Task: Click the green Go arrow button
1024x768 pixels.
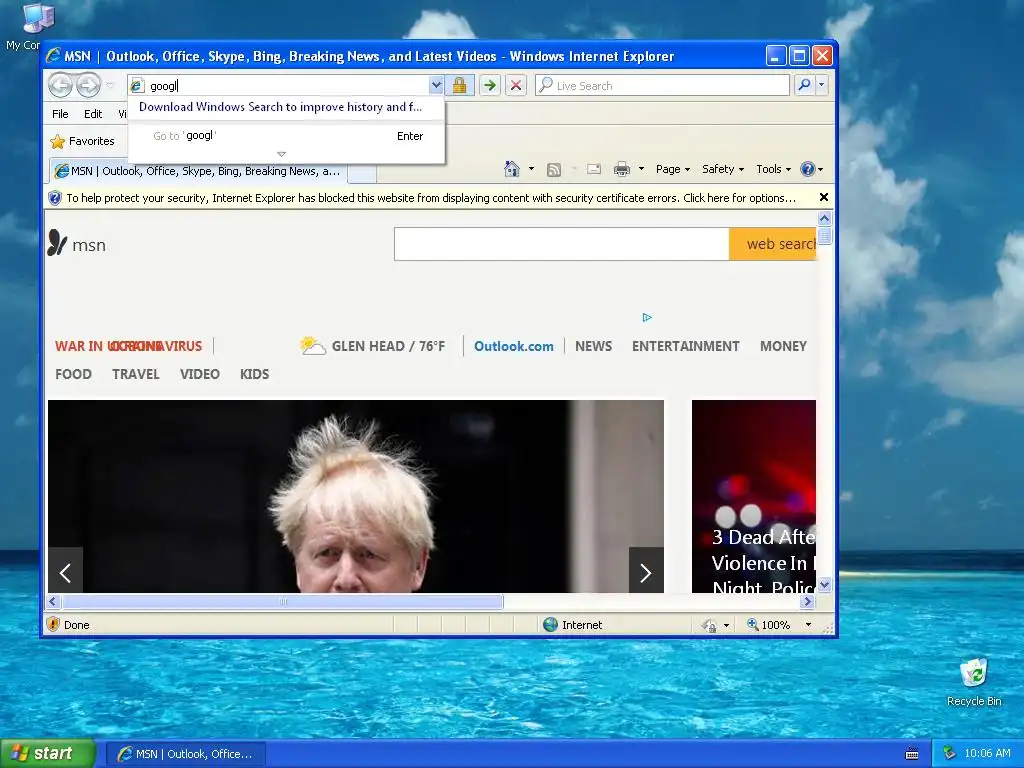Action: pyautogui.click(x=489, y=86)
